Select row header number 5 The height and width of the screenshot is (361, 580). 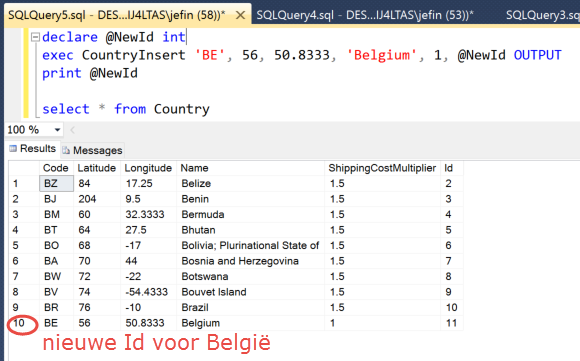click(x=24, y=246)
